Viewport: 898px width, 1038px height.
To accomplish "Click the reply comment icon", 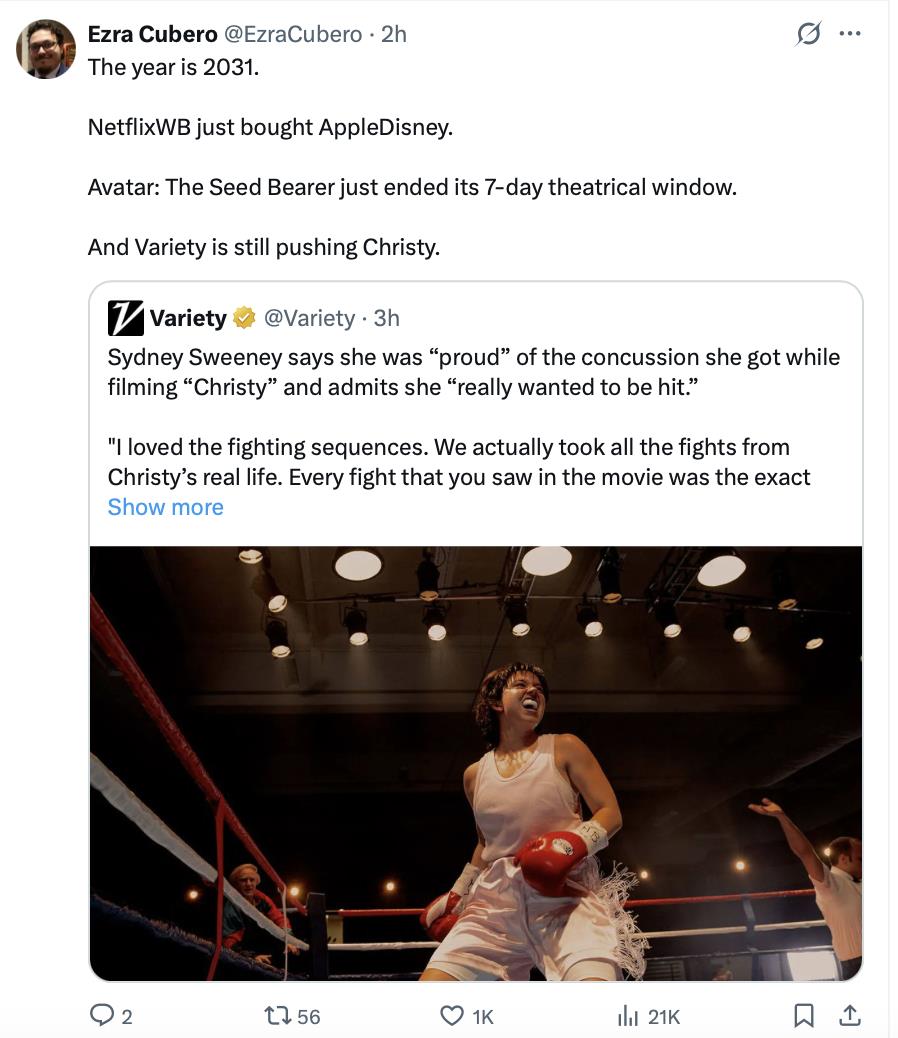I will [103, 1016].
